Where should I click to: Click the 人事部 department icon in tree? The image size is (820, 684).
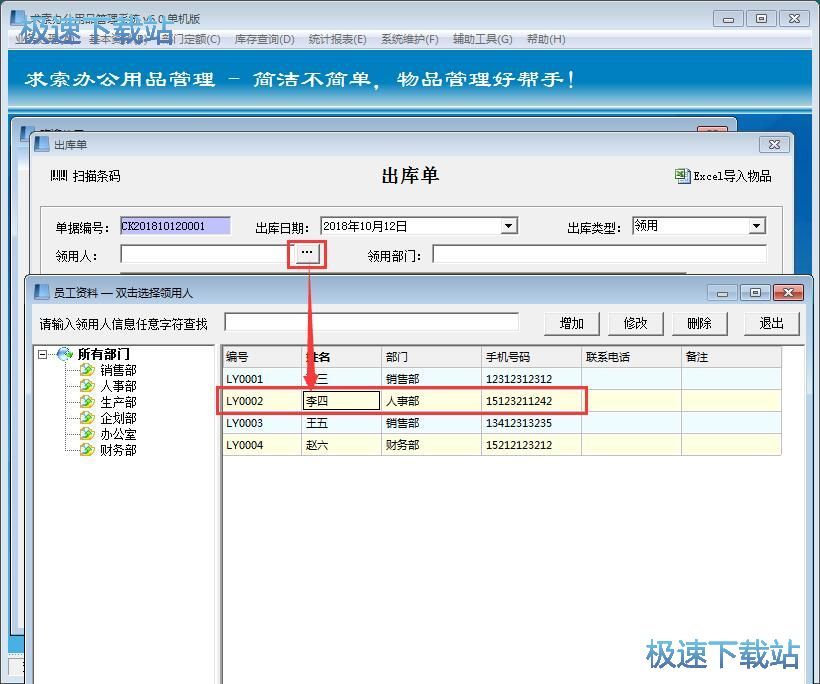pos(87,386)
